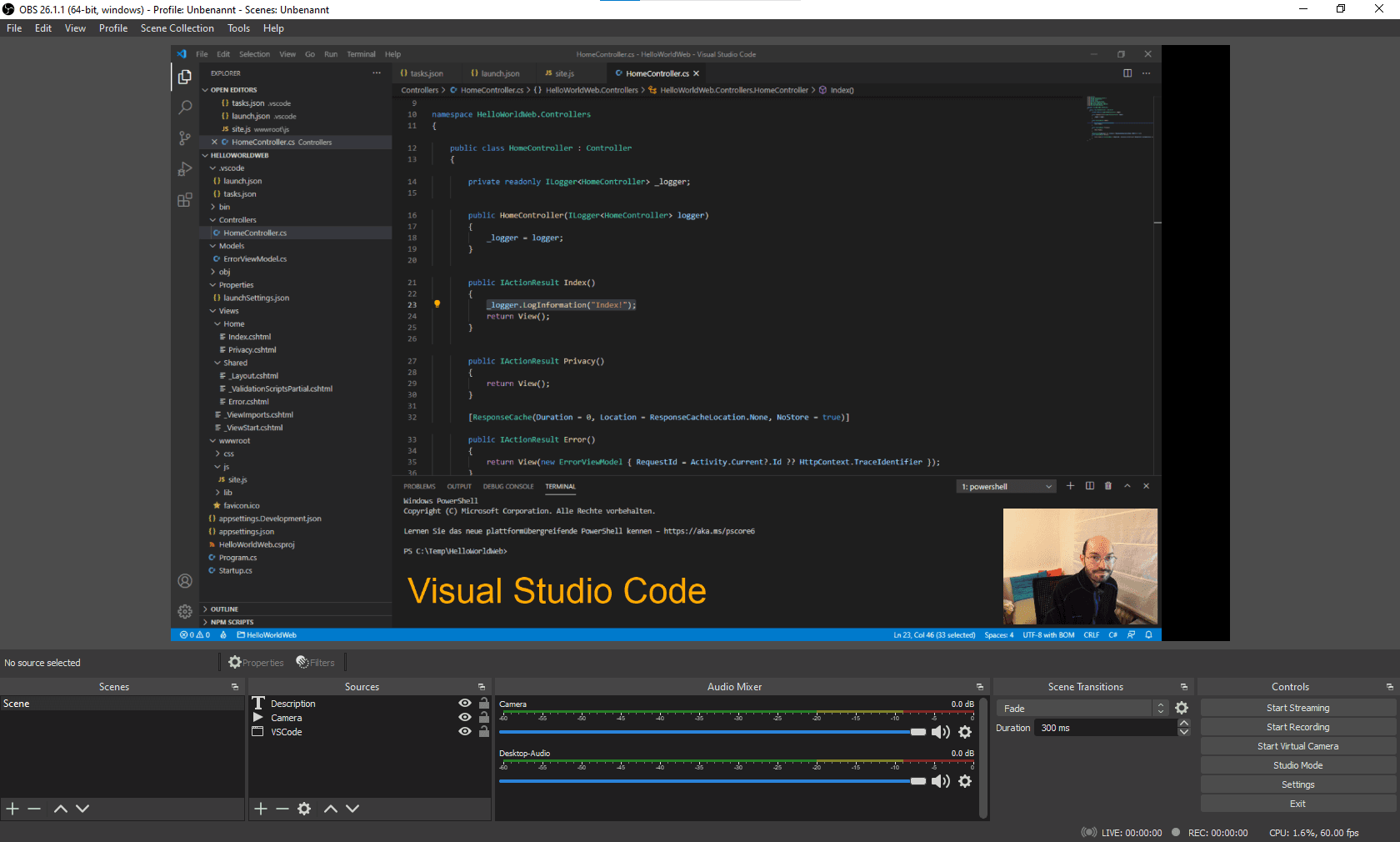
Task: Mute the Camera audio speaker icon
Action: tap(940, 732)
